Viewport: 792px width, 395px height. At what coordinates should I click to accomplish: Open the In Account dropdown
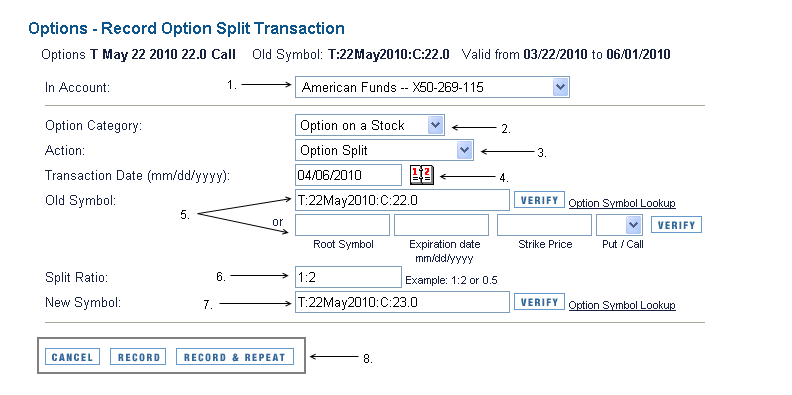click(x=432, y=87)
